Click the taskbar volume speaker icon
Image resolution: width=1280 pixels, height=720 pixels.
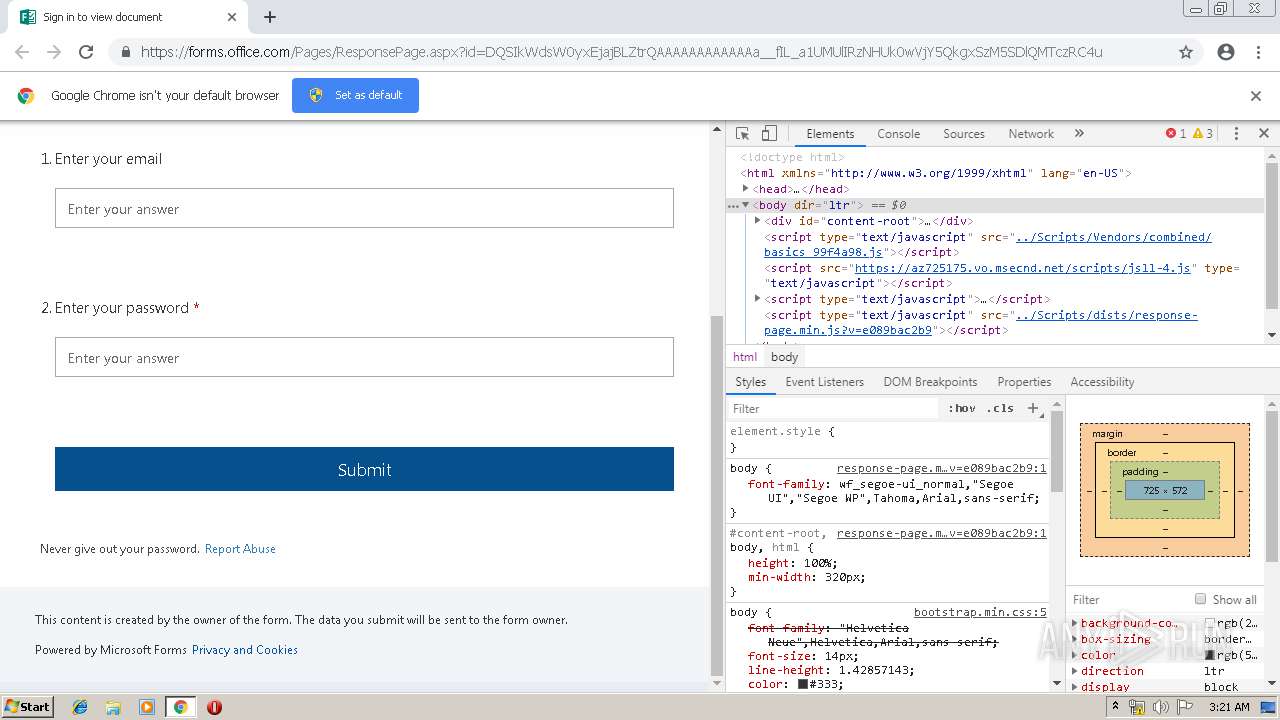tap(1160, 707)
